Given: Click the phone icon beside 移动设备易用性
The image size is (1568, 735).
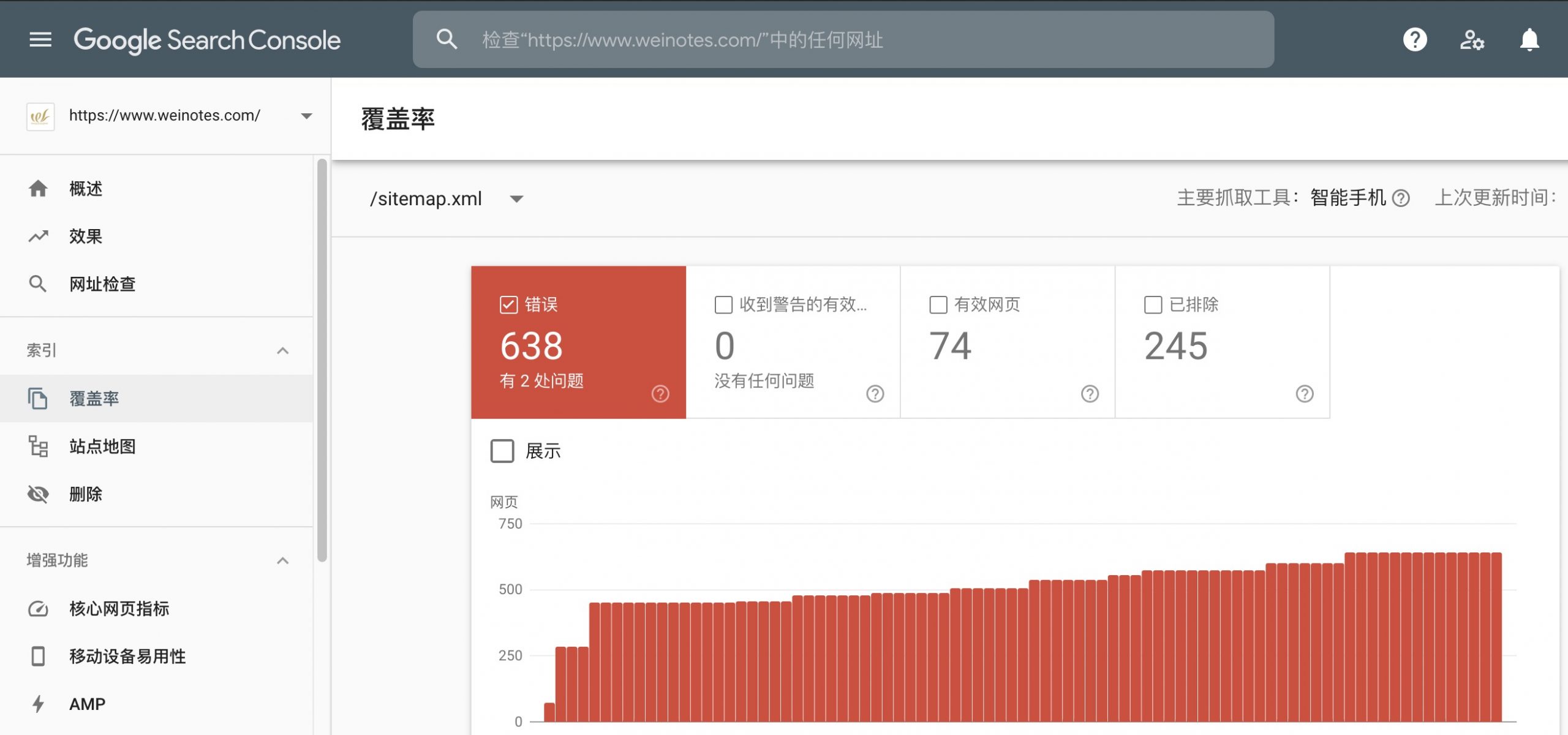Looking at the screenshot, I should (x=38, y=657).
